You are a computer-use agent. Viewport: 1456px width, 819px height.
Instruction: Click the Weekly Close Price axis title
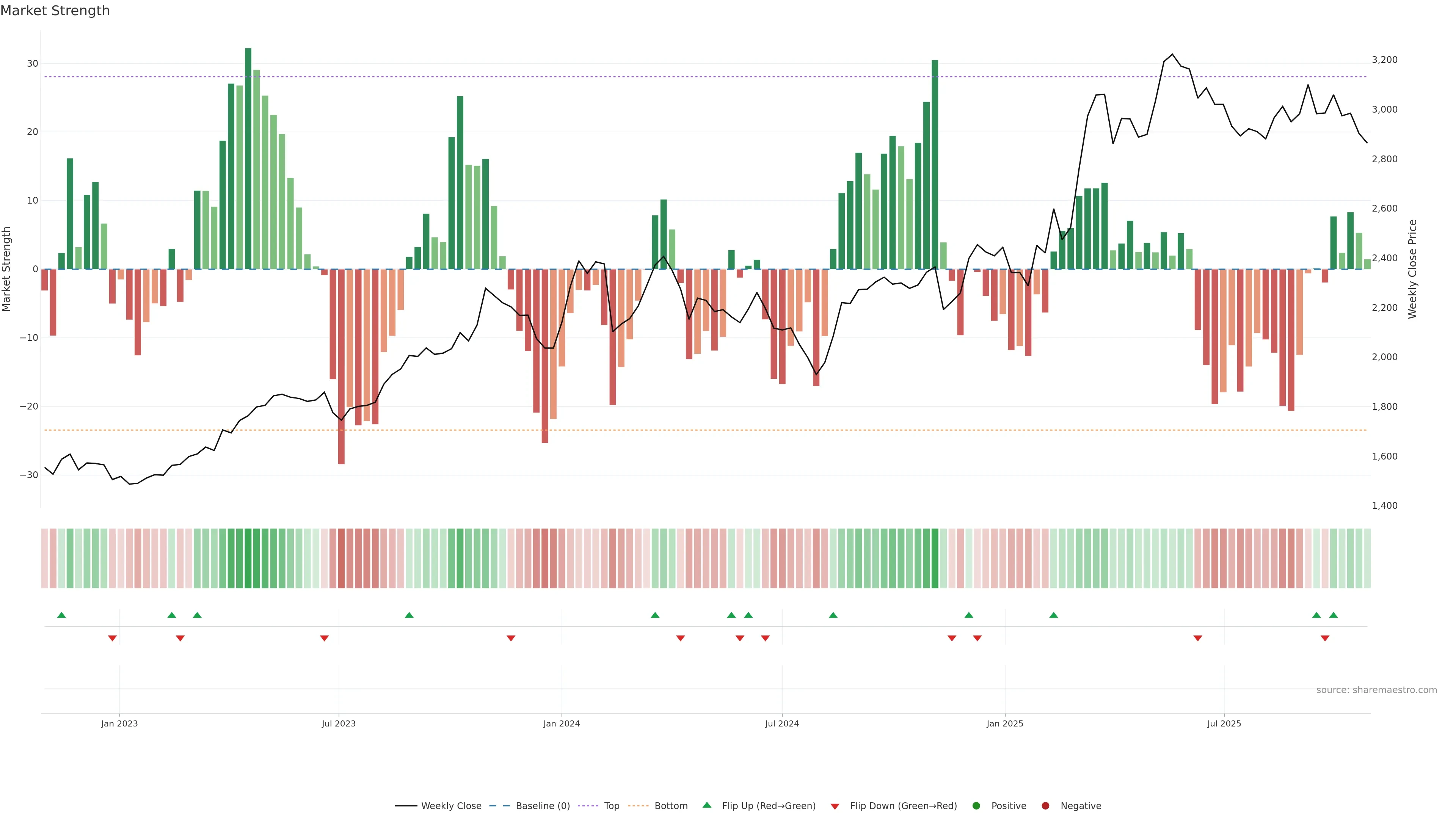click(x=1412, y=269)
